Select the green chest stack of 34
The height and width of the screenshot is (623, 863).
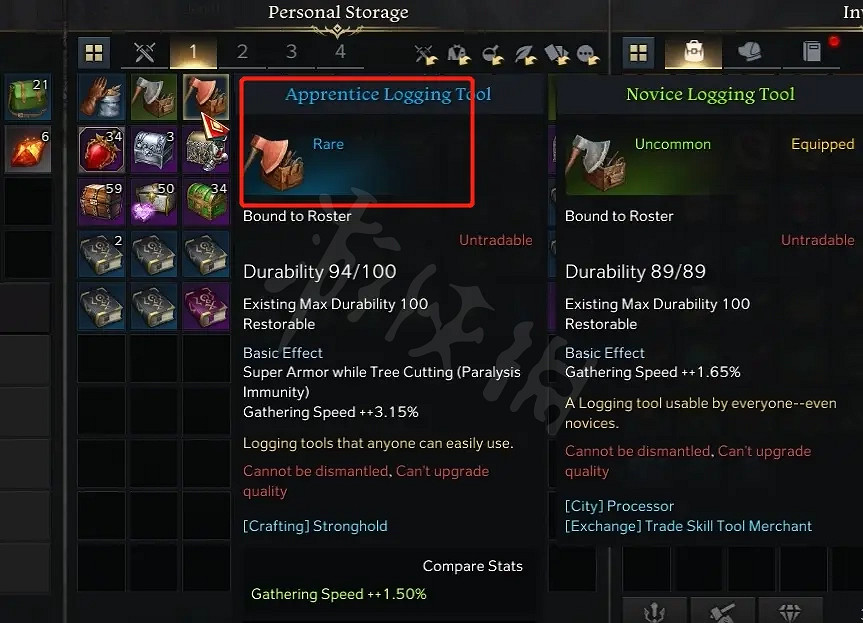click(x=206, y=202)
